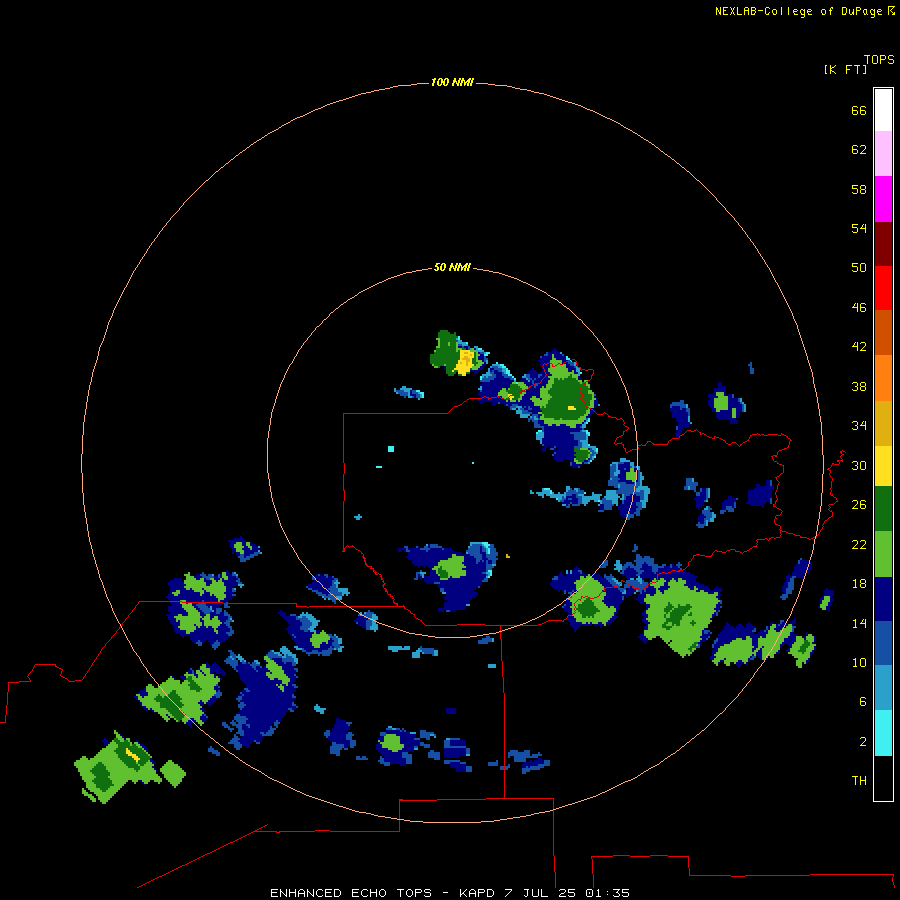
Task: Select the cyan legend segment near 2
Action: 883,733
